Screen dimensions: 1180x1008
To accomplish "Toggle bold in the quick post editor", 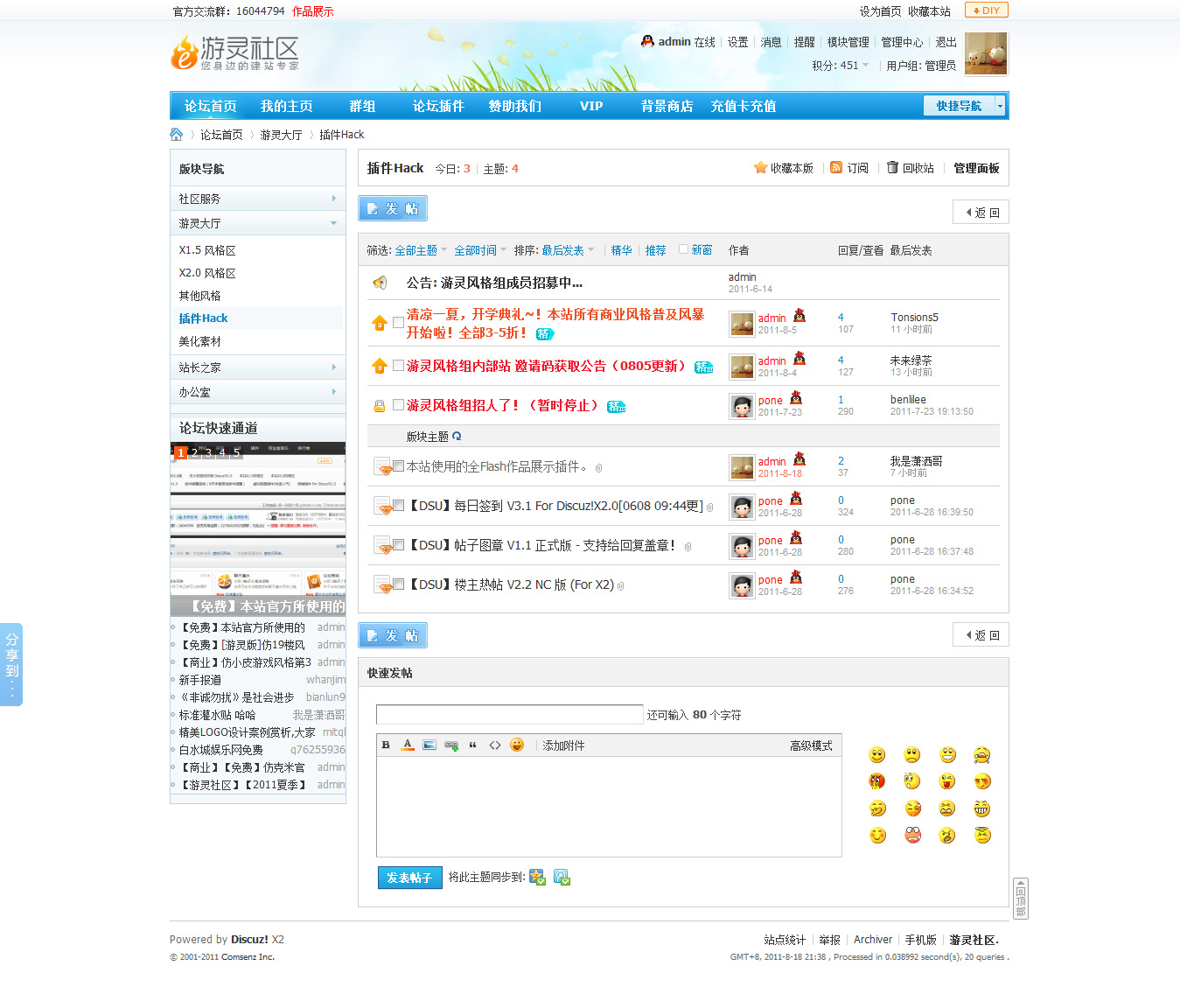I will pyautogui.click(x=386, y=745).
